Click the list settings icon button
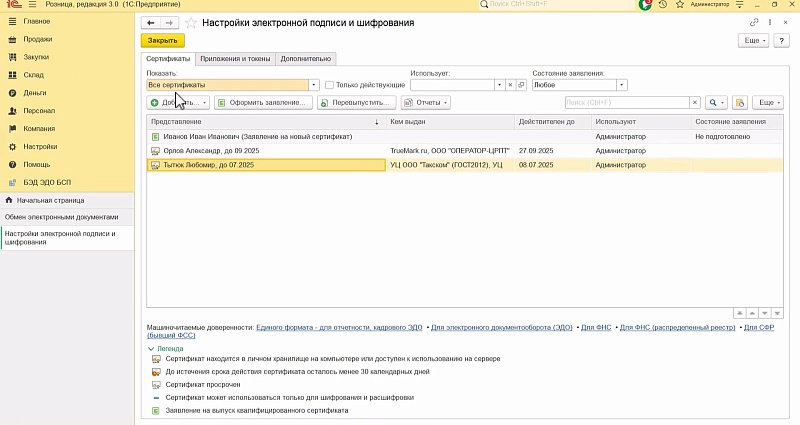800x425 pixels. [740, 103]
